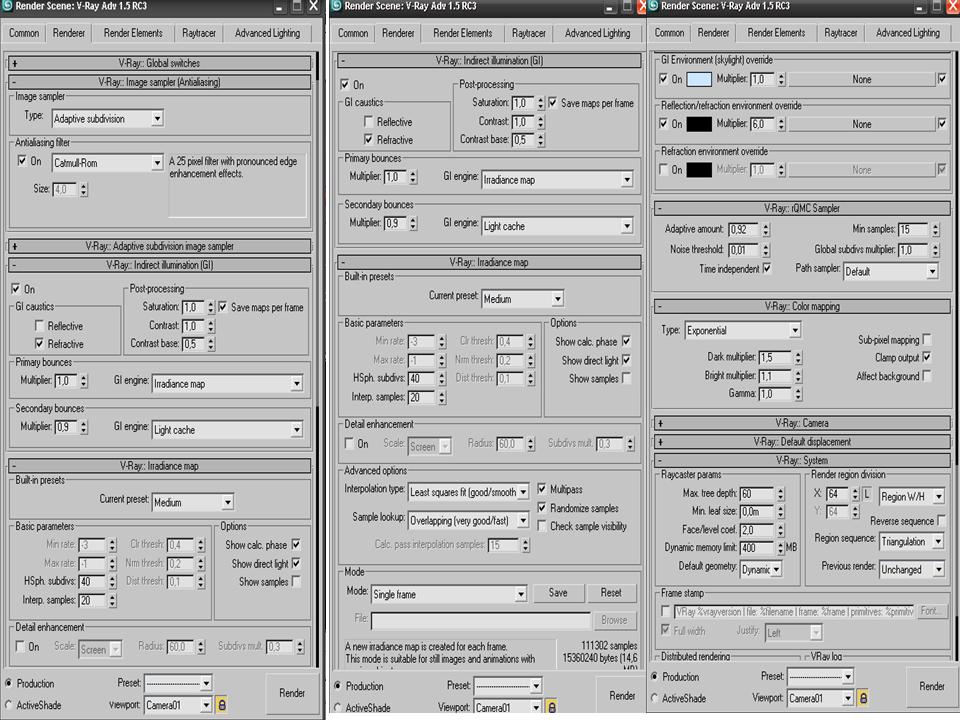This screenshot has width=960, height=720.
Task: Enable Refraction environment override On checkbox
Action: 664,170
